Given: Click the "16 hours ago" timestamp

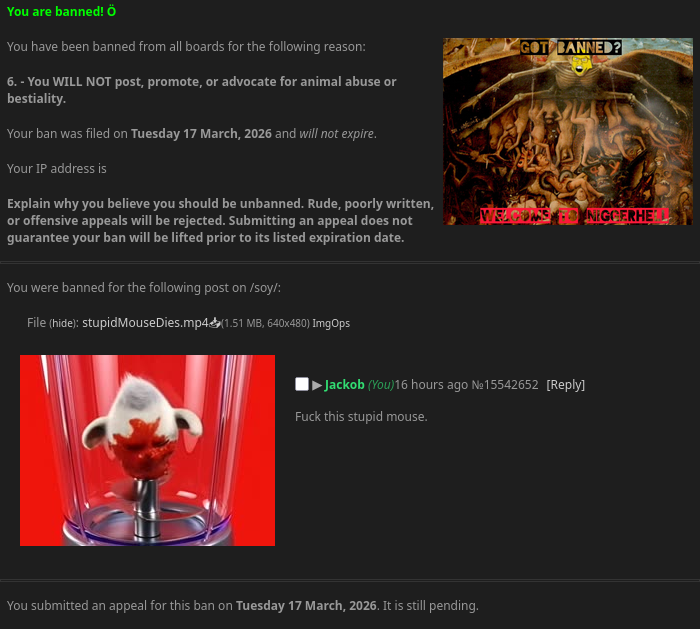Looking at the screenshot, I should (431, 384).
